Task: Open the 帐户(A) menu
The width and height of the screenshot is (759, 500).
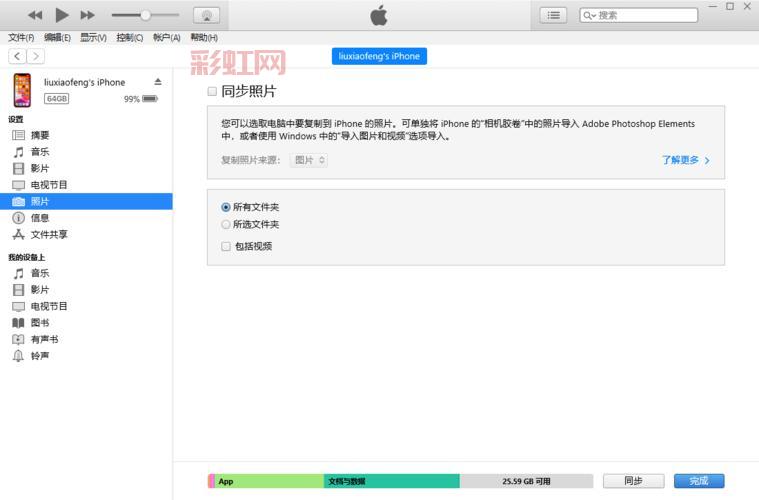Action: click(x=167, y=37)
